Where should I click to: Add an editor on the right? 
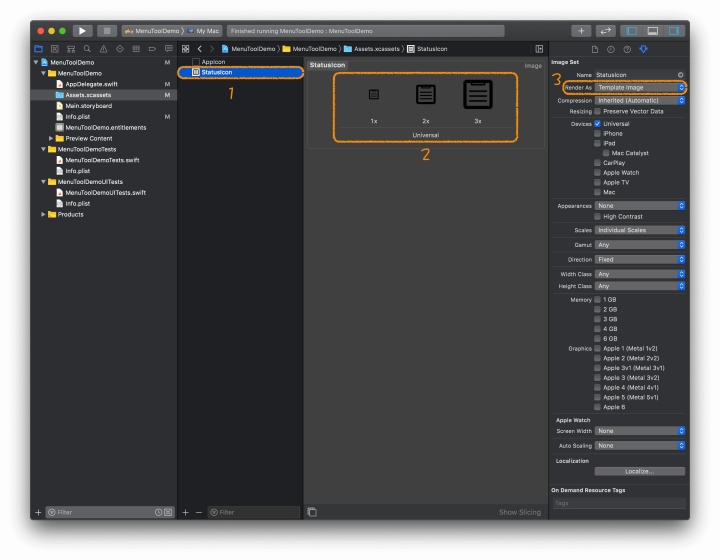pyautogui.click(x=539, y=49)
